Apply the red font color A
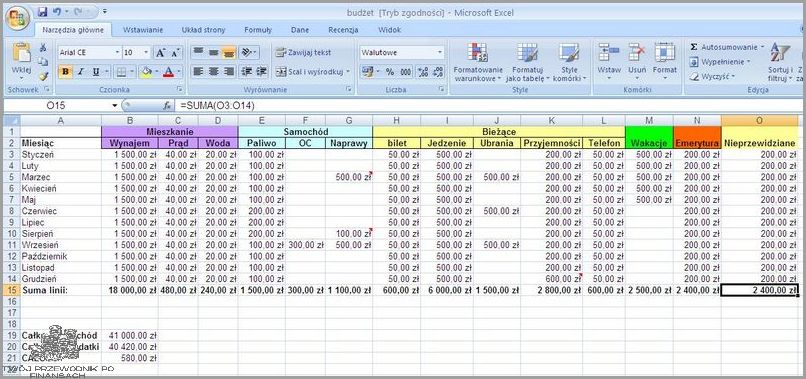 point(168,71)
